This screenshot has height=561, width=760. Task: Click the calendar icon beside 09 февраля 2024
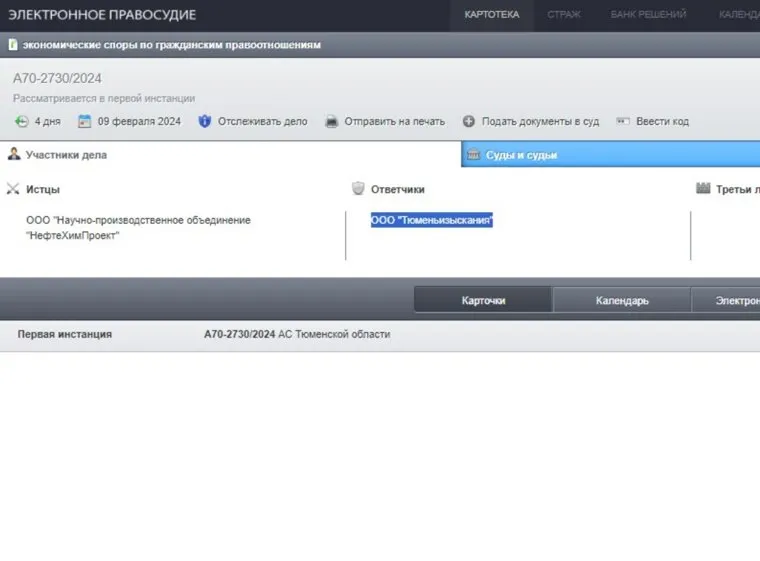coord(85,121)
